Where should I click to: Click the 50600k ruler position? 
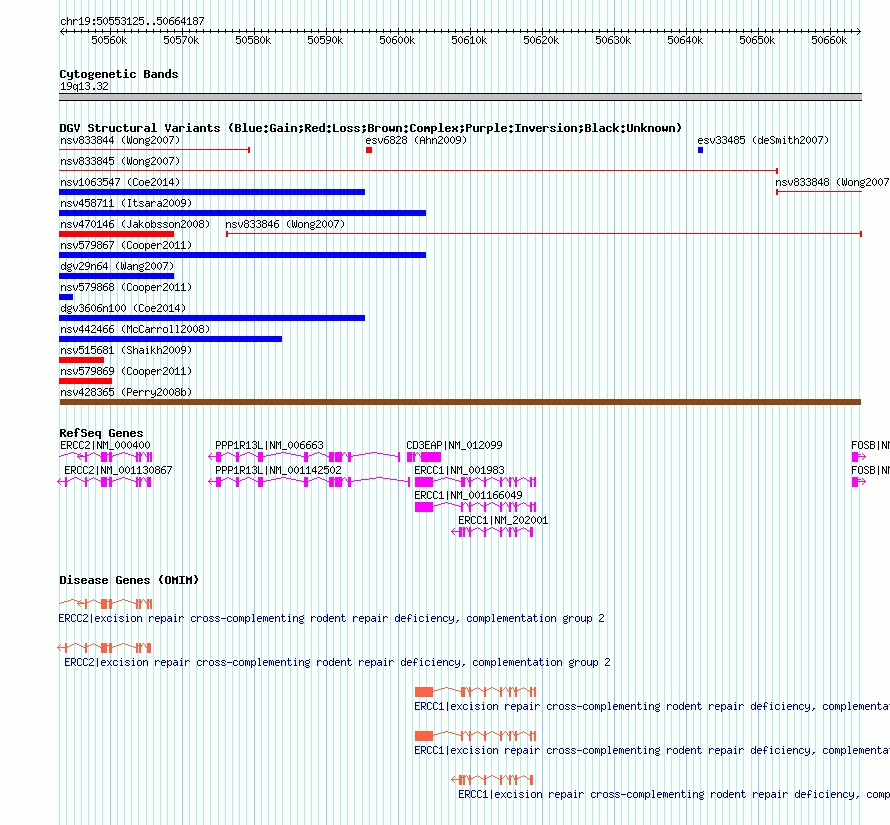[x=397, y=40]
